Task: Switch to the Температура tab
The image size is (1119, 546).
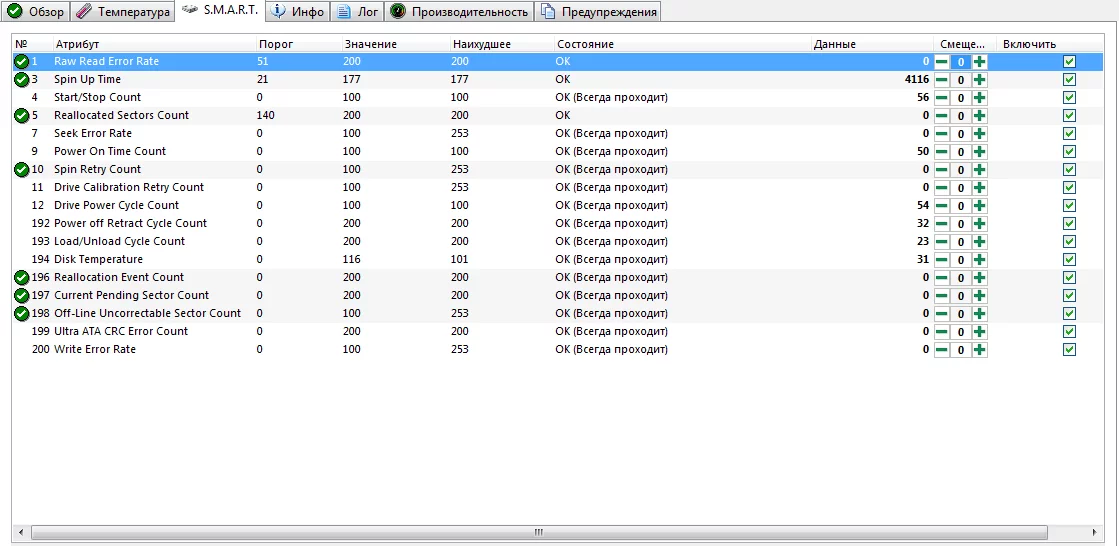Action: click(x=122, y=11)
